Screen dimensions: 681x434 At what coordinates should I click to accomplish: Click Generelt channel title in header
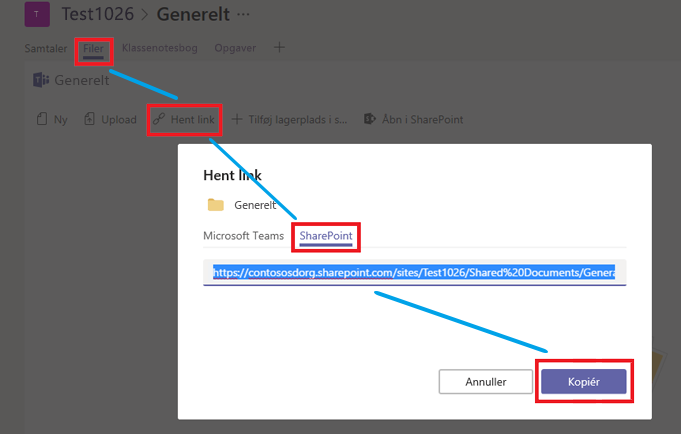pyautogui.click(x=193, y=14)
